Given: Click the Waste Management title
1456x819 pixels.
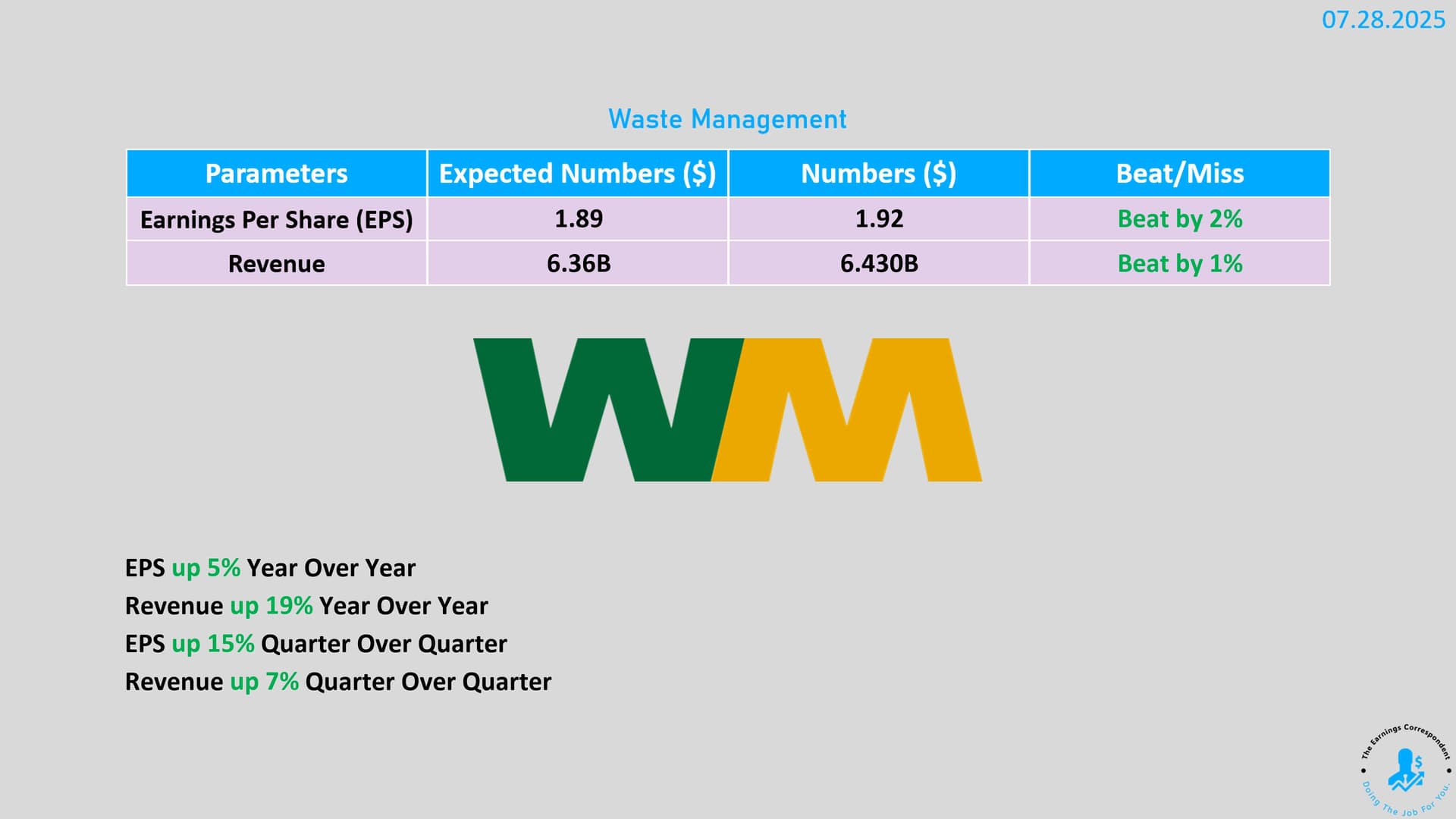Looking at the screenshot, I should pos(727,119).
